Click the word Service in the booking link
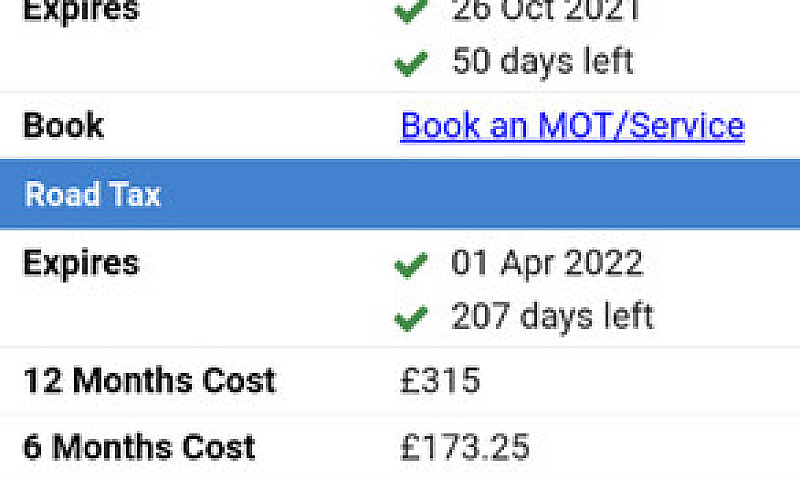 pos(687,126)
